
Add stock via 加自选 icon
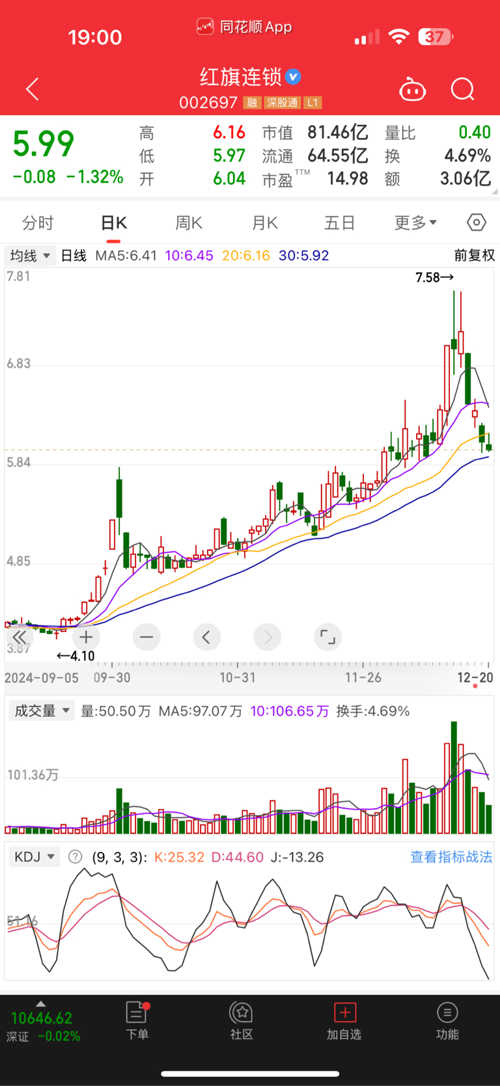(344, 1022)
